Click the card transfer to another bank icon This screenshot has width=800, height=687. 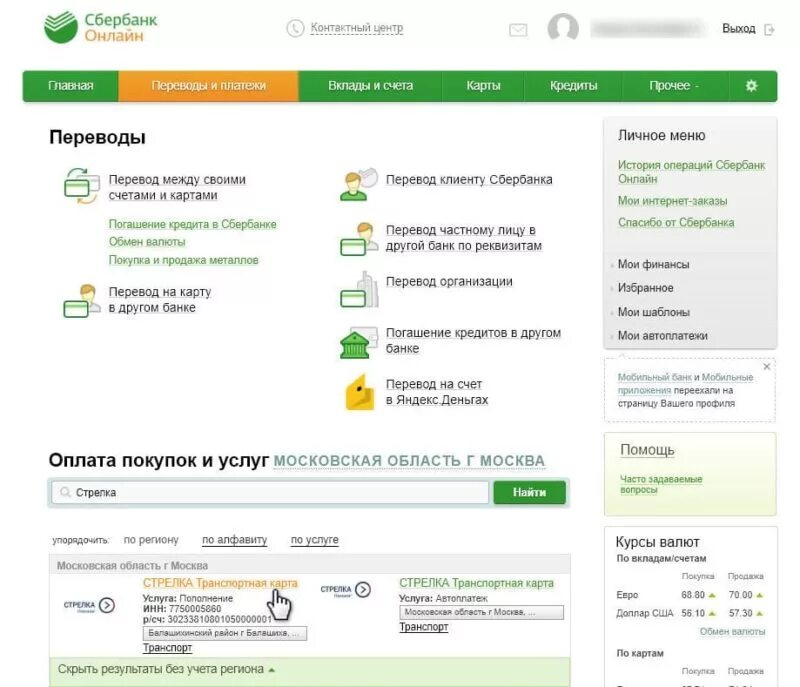[x=82, y=301]
